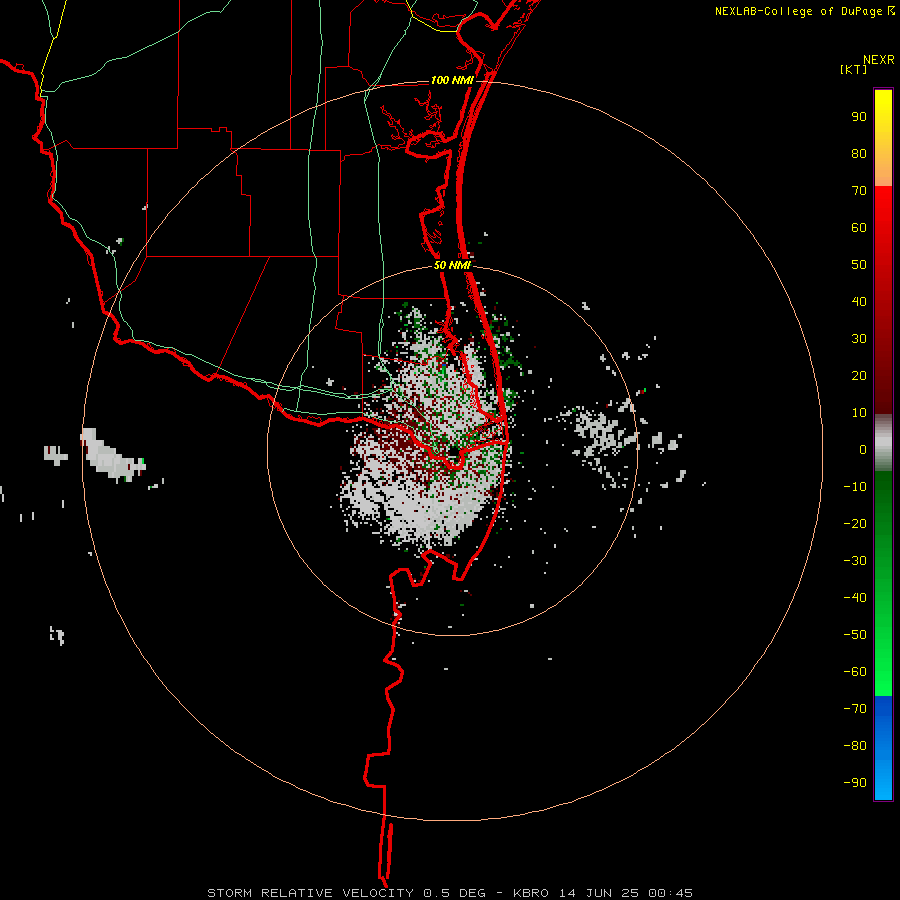
Task: Click the -30 value on velocity scale
Action: point(855,561)
